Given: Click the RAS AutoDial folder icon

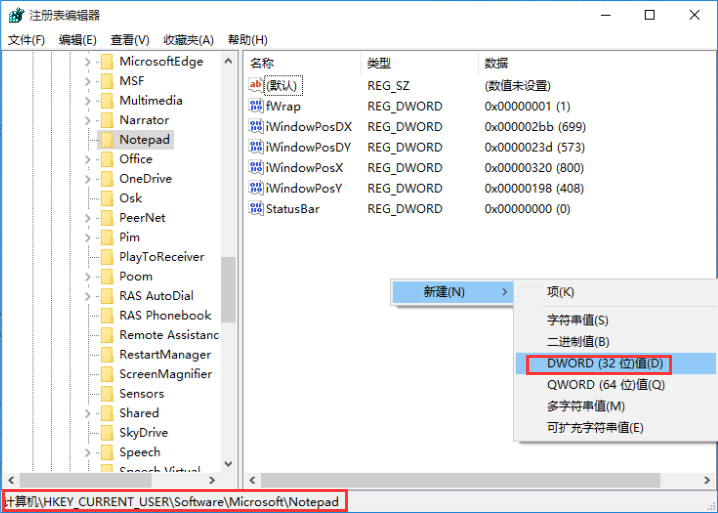Looking at the screenshot, I should pyautogui.click(x=107, y=296).
